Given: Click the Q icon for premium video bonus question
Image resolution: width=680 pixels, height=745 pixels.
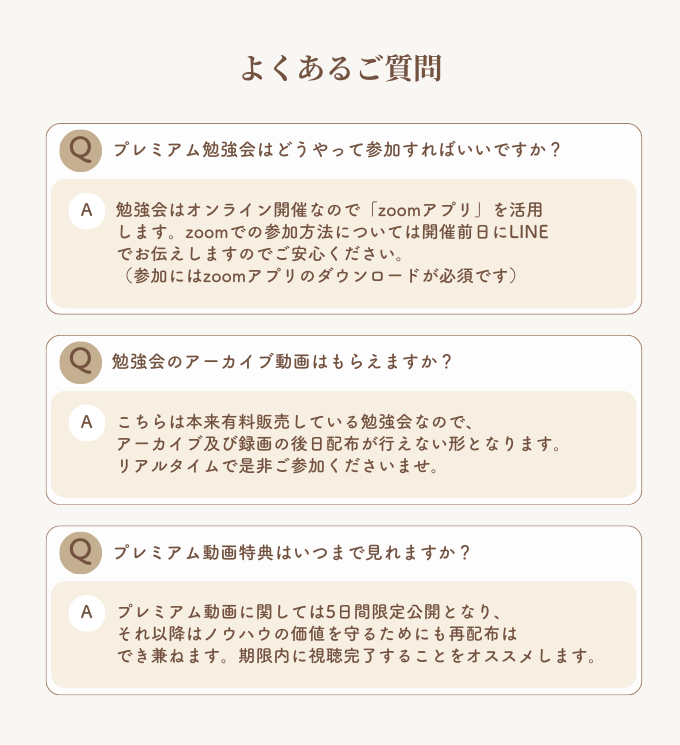Looking at the screenshot, I should coord(81,552).
